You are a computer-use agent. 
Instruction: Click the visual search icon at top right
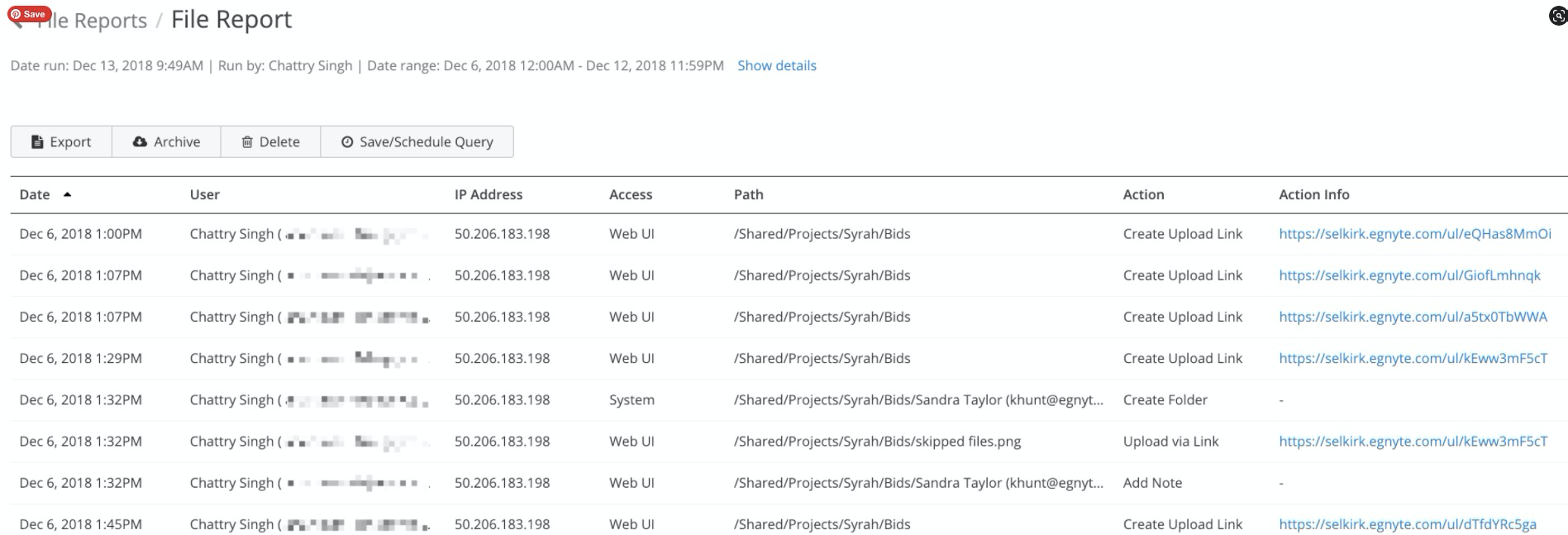1557,15
